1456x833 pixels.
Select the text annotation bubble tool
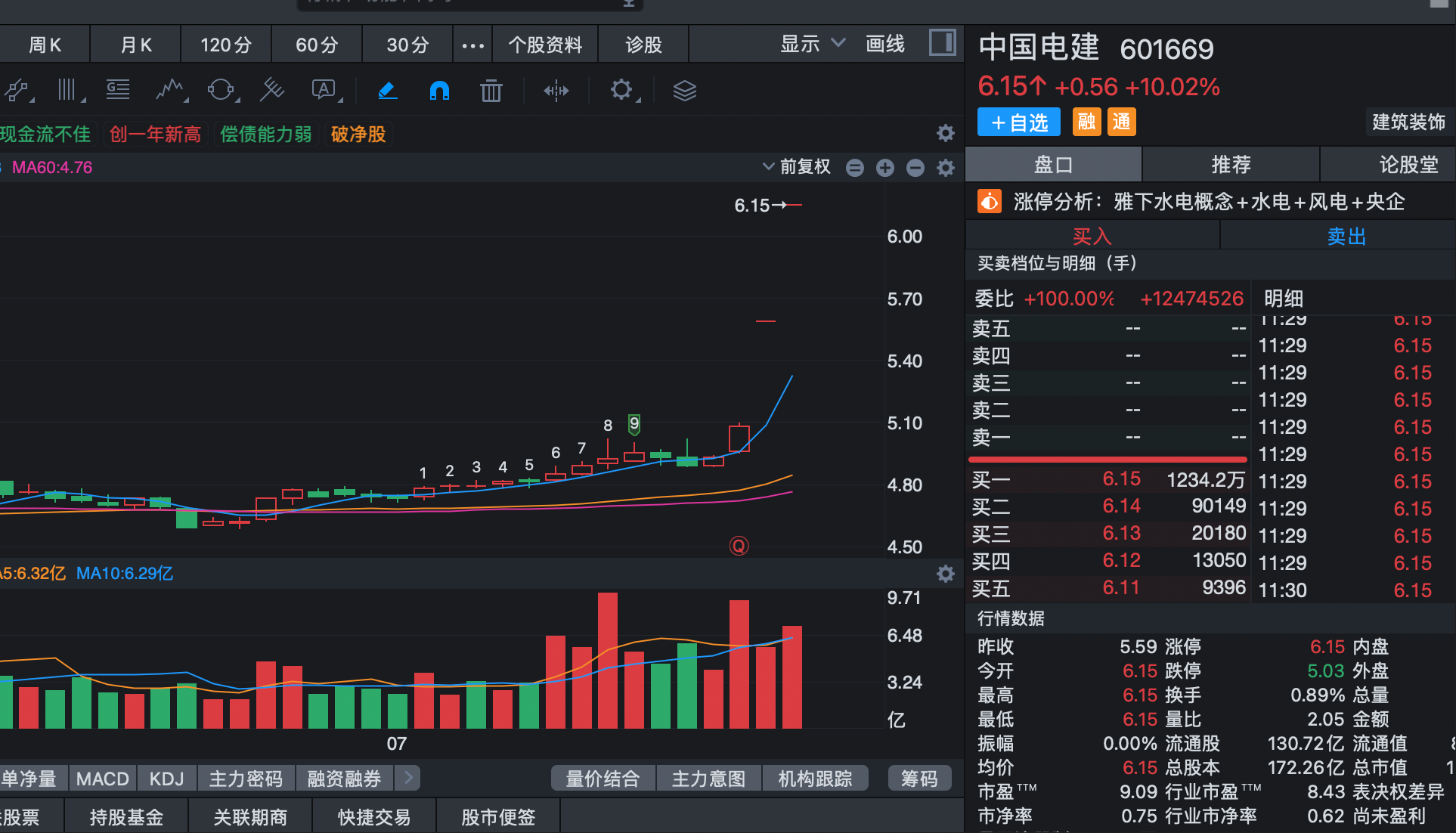pyautogui.click(x=325, y=91)
